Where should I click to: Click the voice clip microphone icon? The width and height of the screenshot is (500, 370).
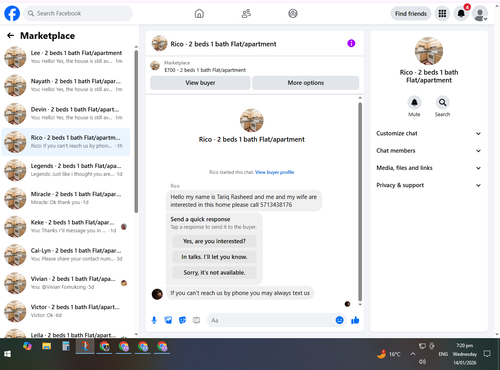pyautogui.click(x=154, y=320)
